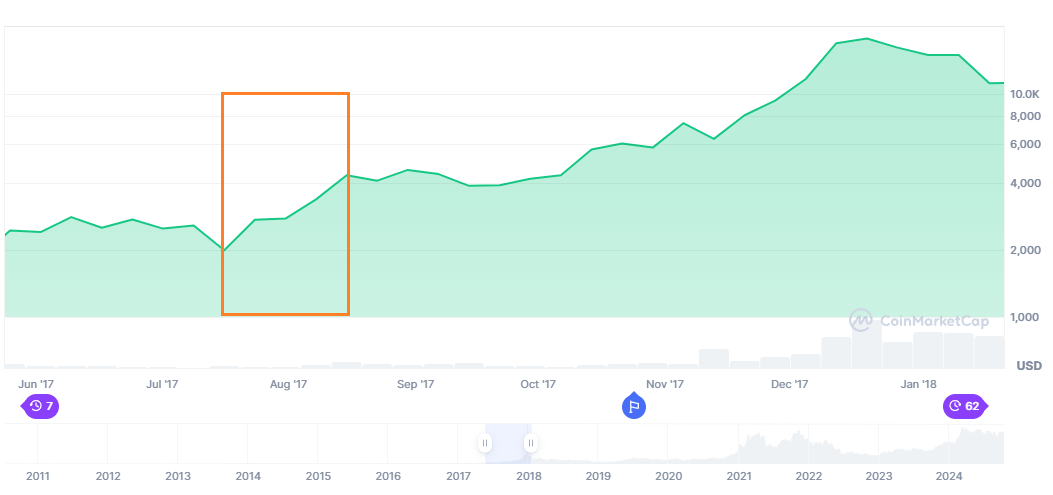Jump to 2014 in the overview timeline

tap(248, 476)
